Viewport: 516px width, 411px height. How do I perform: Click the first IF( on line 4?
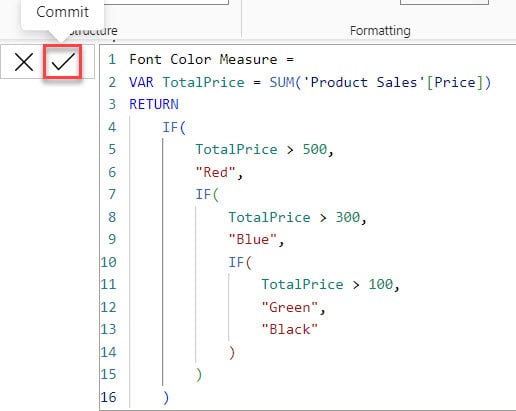pyautogui.click(x=174, y=127)
